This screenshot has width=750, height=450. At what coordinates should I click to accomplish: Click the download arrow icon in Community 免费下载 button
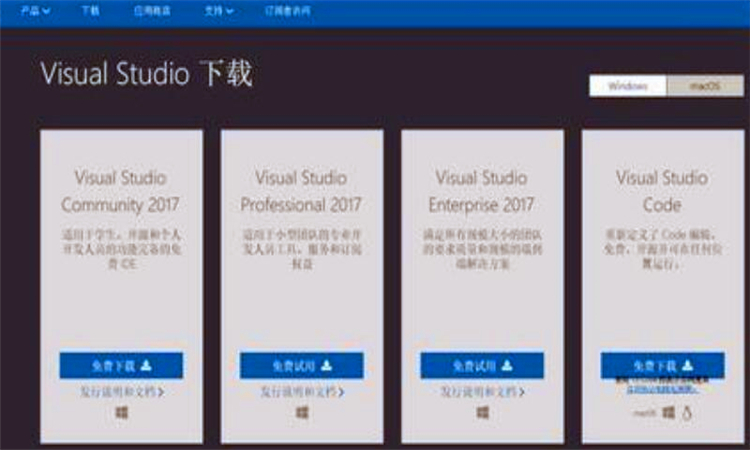pos(146,366)
